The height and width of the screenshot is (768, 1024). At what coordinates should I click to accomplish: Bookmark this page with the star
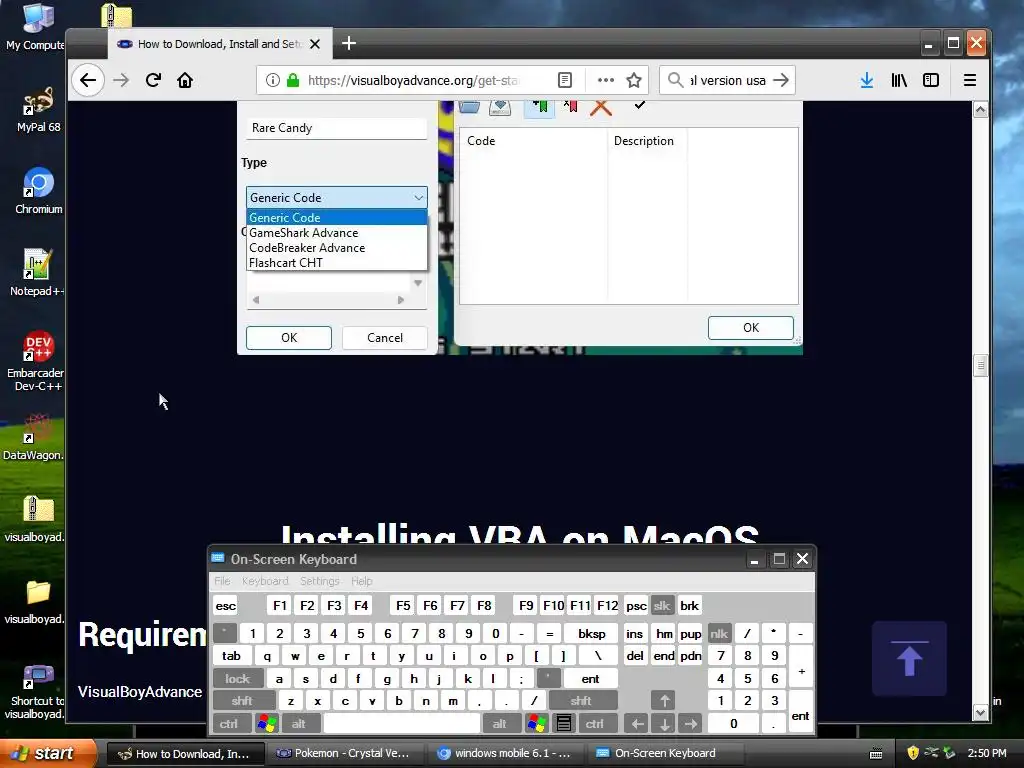click(x=633, y=80)
